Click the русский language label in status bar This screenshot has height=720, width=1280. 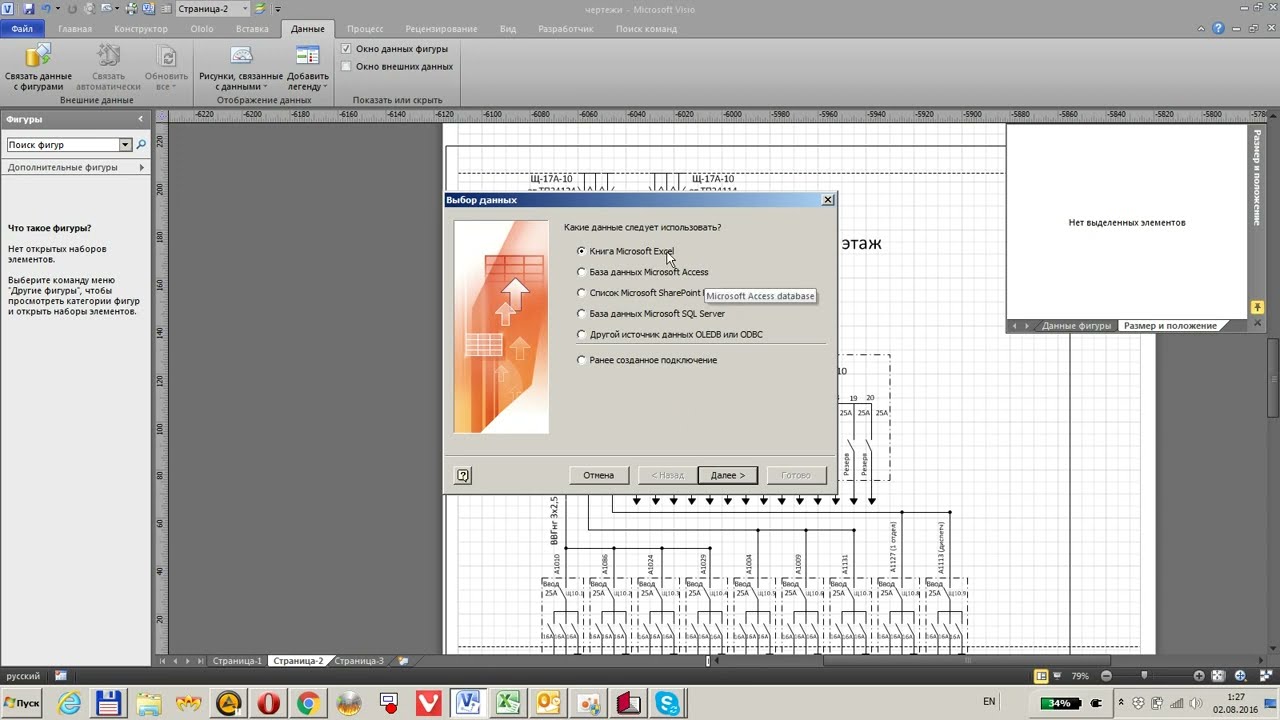click(24, 676)
